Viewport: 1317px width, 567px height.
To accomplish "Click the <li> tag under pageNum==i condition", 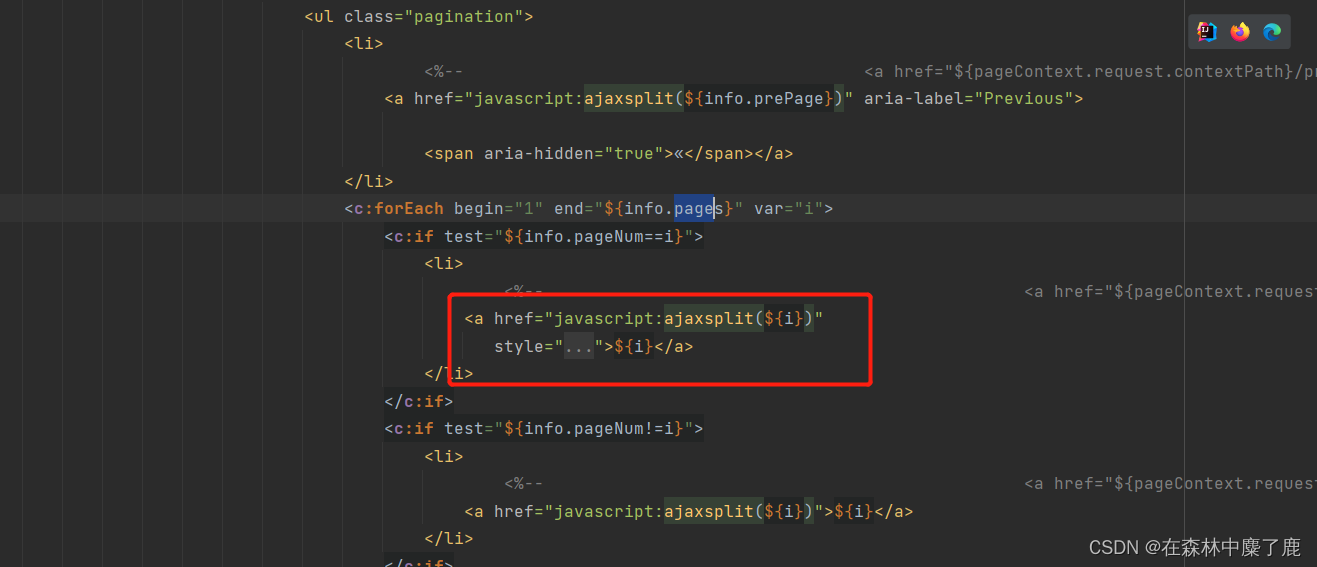I will coord(444,263).
